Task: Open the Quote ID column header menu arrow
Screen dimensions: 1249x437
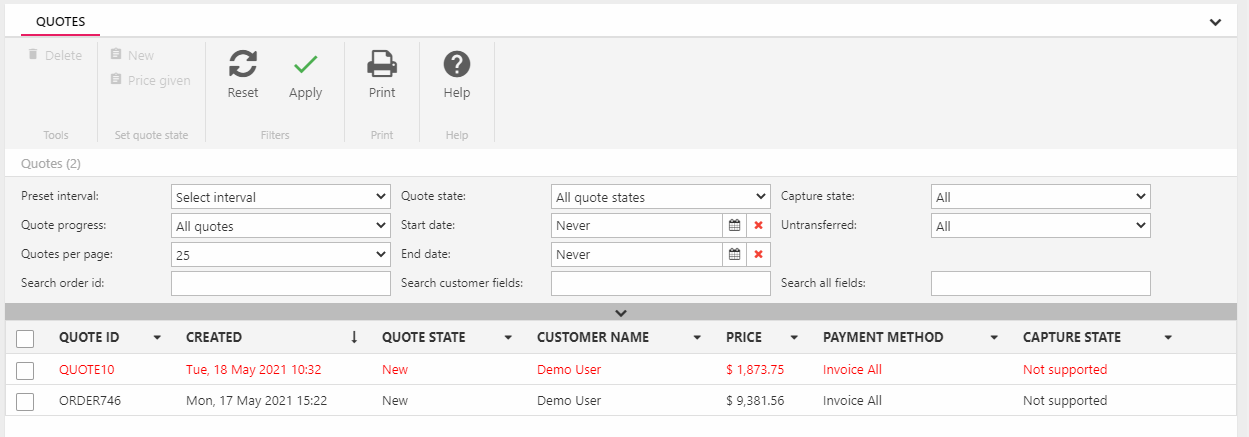Action: tap(157, 338)
